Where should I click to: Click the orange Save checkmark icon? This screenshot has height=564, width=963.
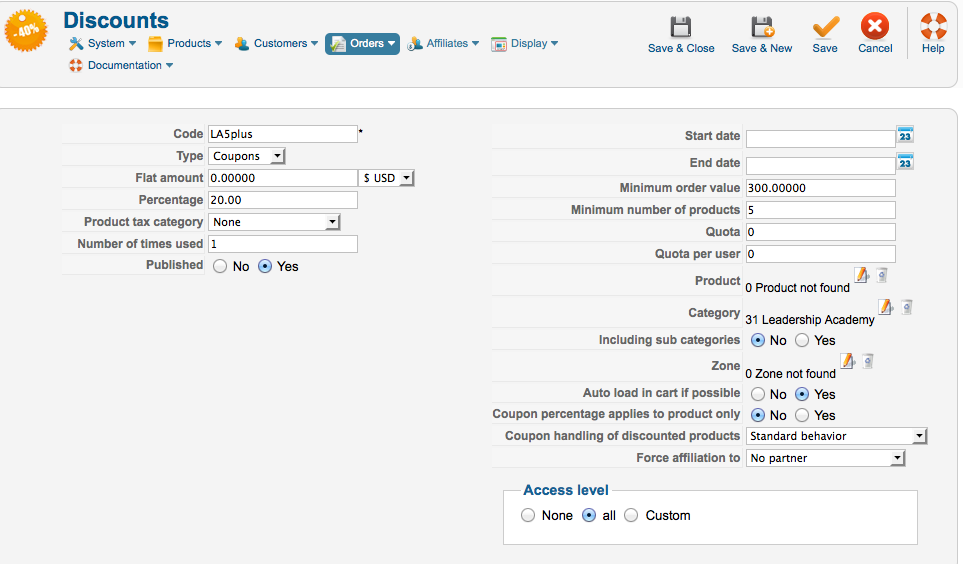825,27
